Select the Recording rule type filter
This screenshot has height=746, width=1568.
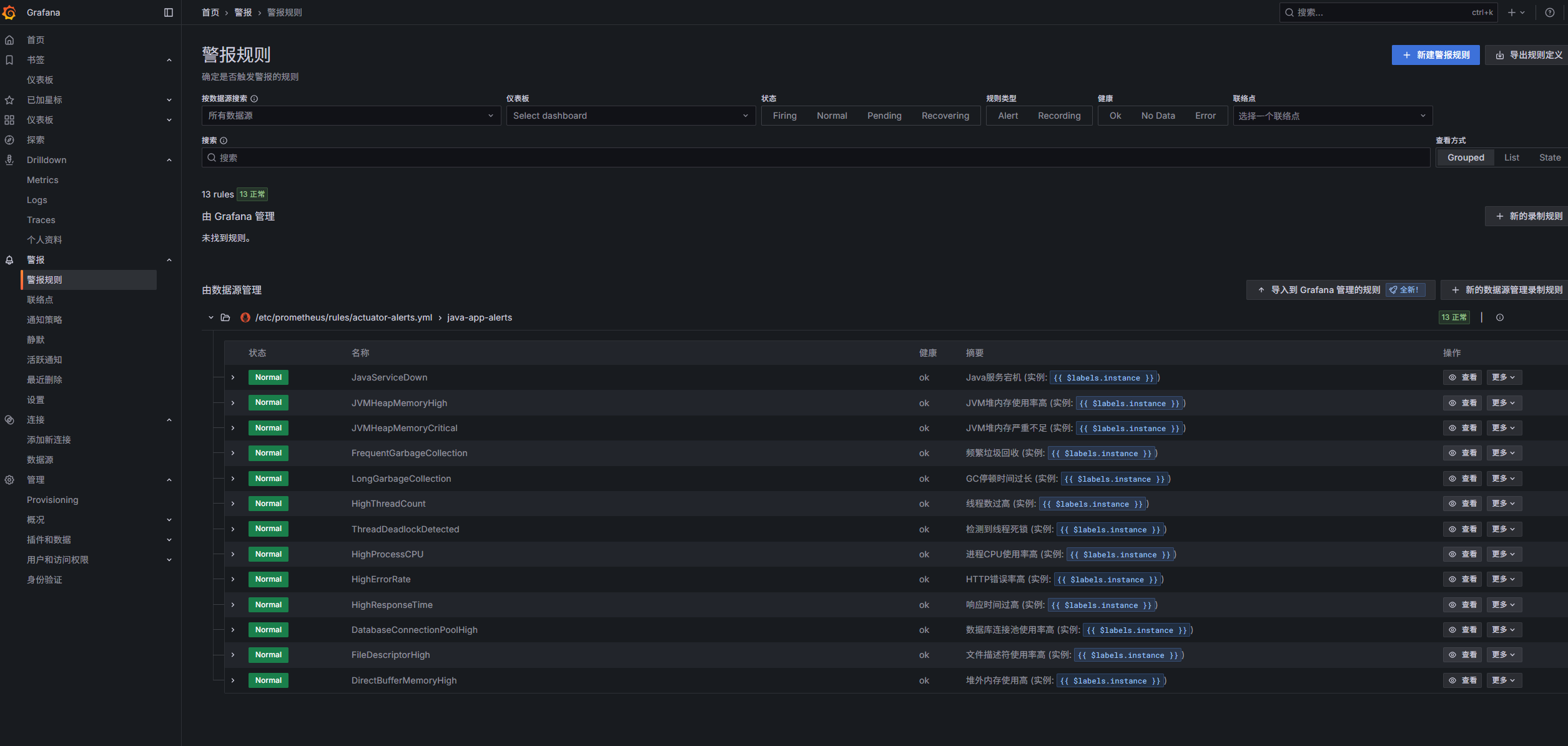click(x=1058, y=116)
